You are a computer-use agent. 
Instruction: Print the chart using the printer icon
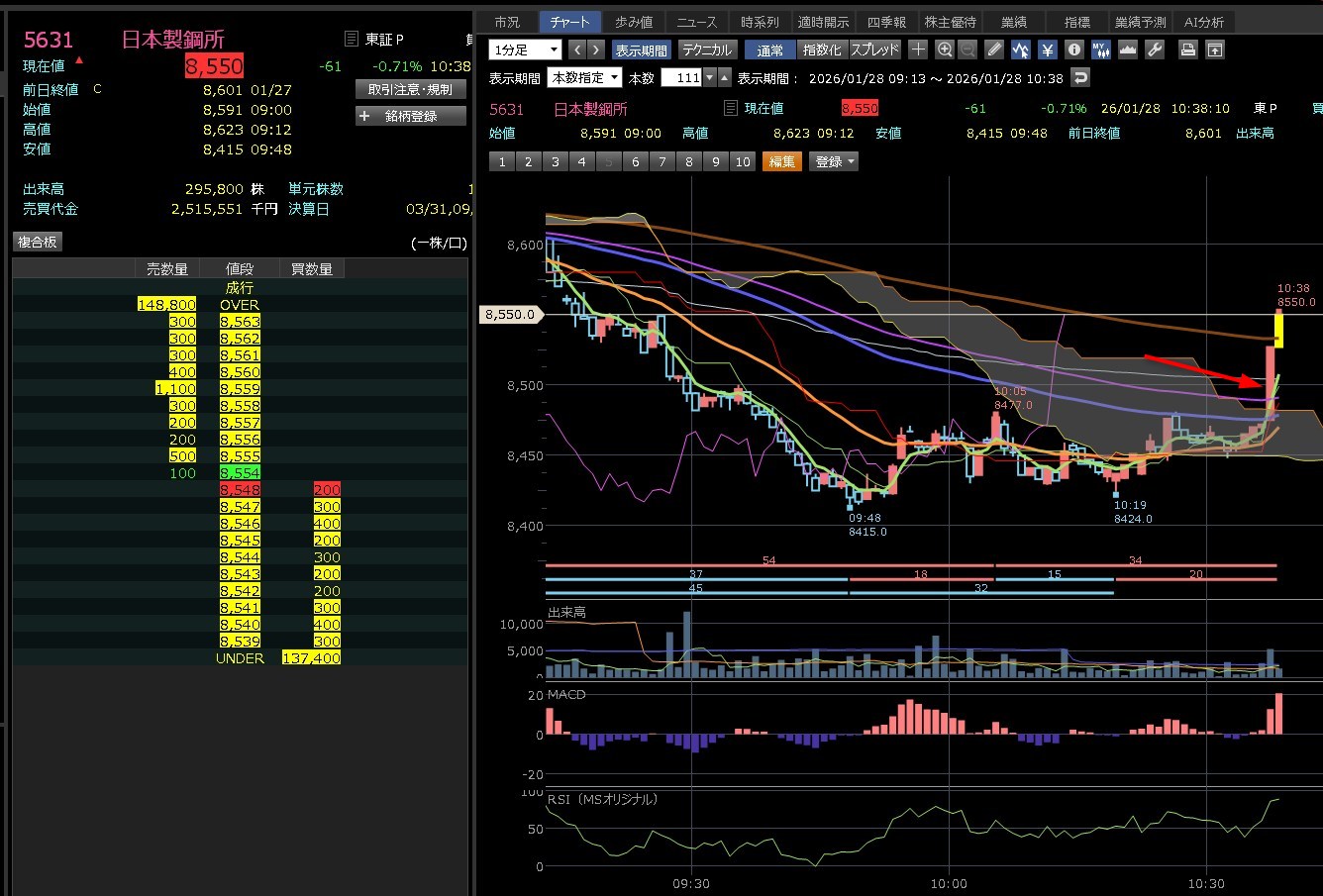coord(1188,50)
